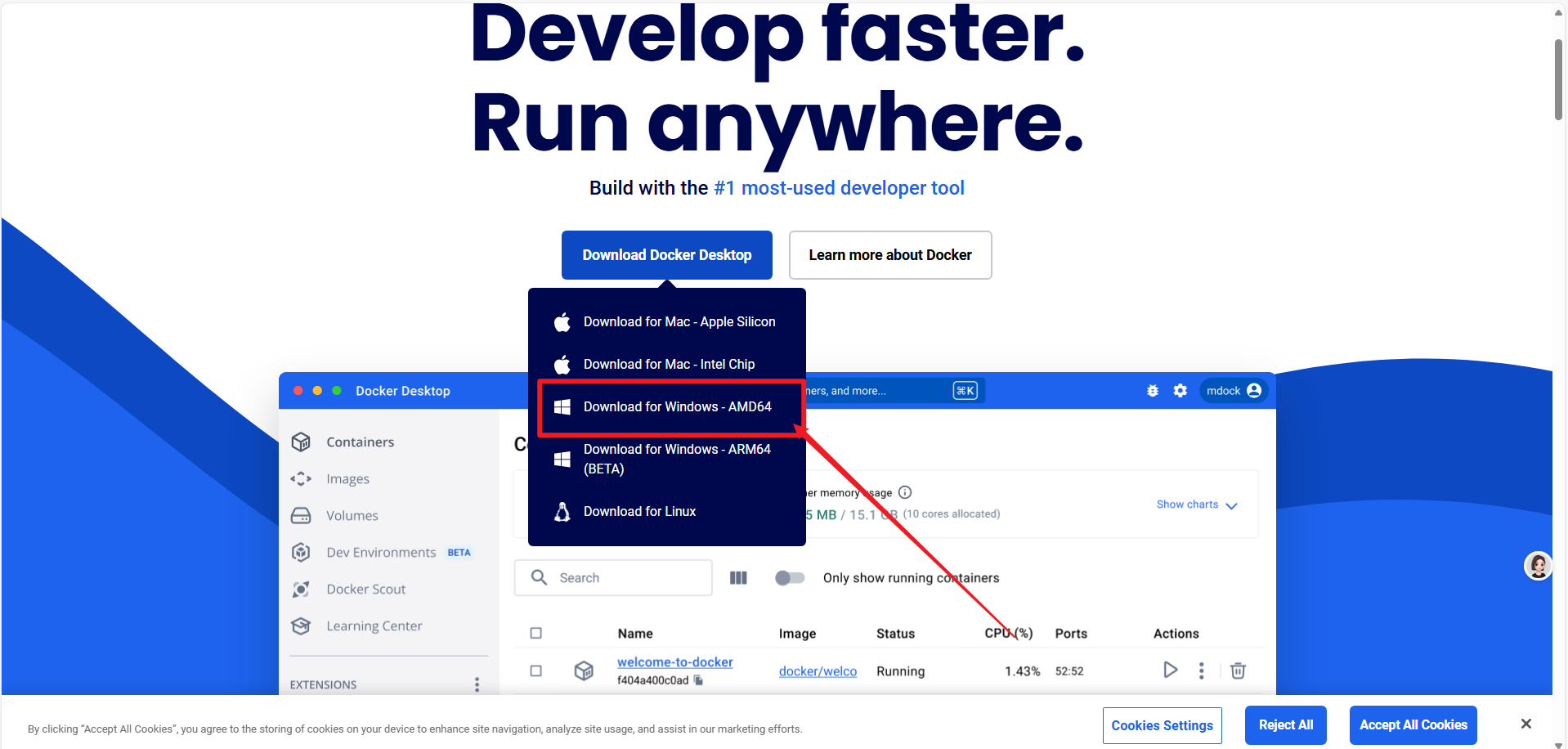Click Learn more about Docker button

pos(890,255)
